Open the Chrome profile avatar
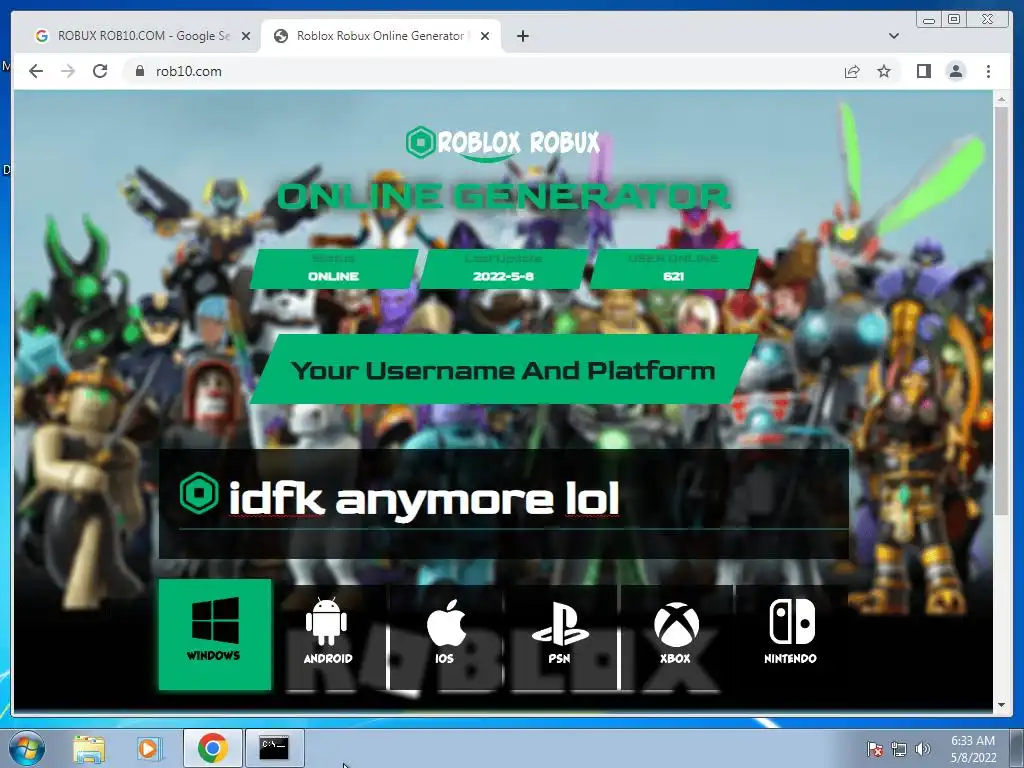This screenshot has width=1024, height=768. tap(955, 71)
